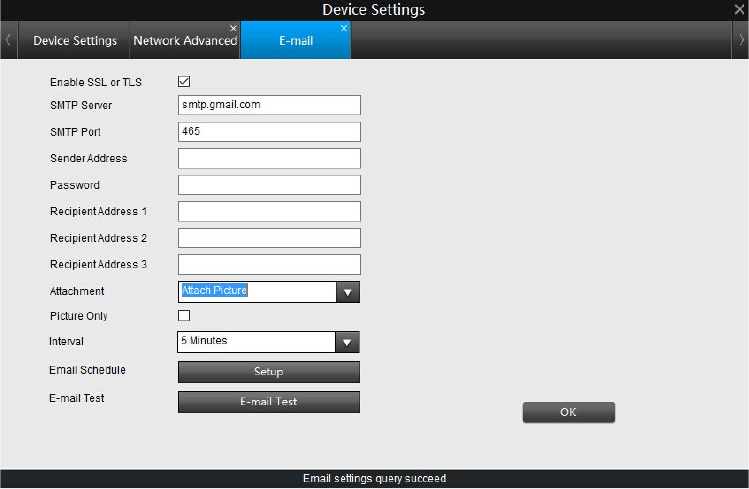Select the Recipient Address 1 field
The height and width of the screenshot is (489, 749).
click(269, 211)
